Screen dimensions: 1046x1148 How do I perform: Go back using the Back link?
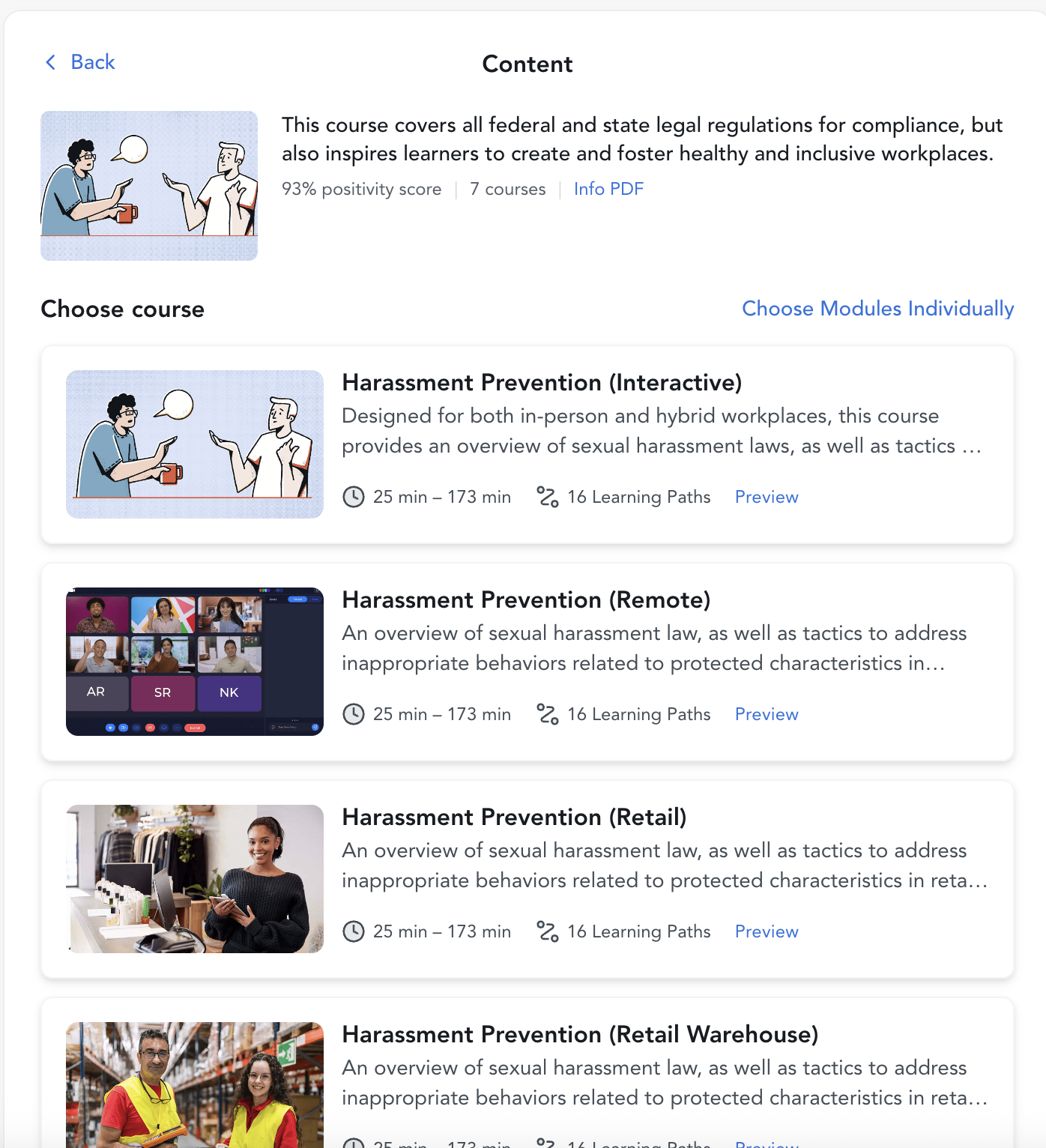(80, 62)
